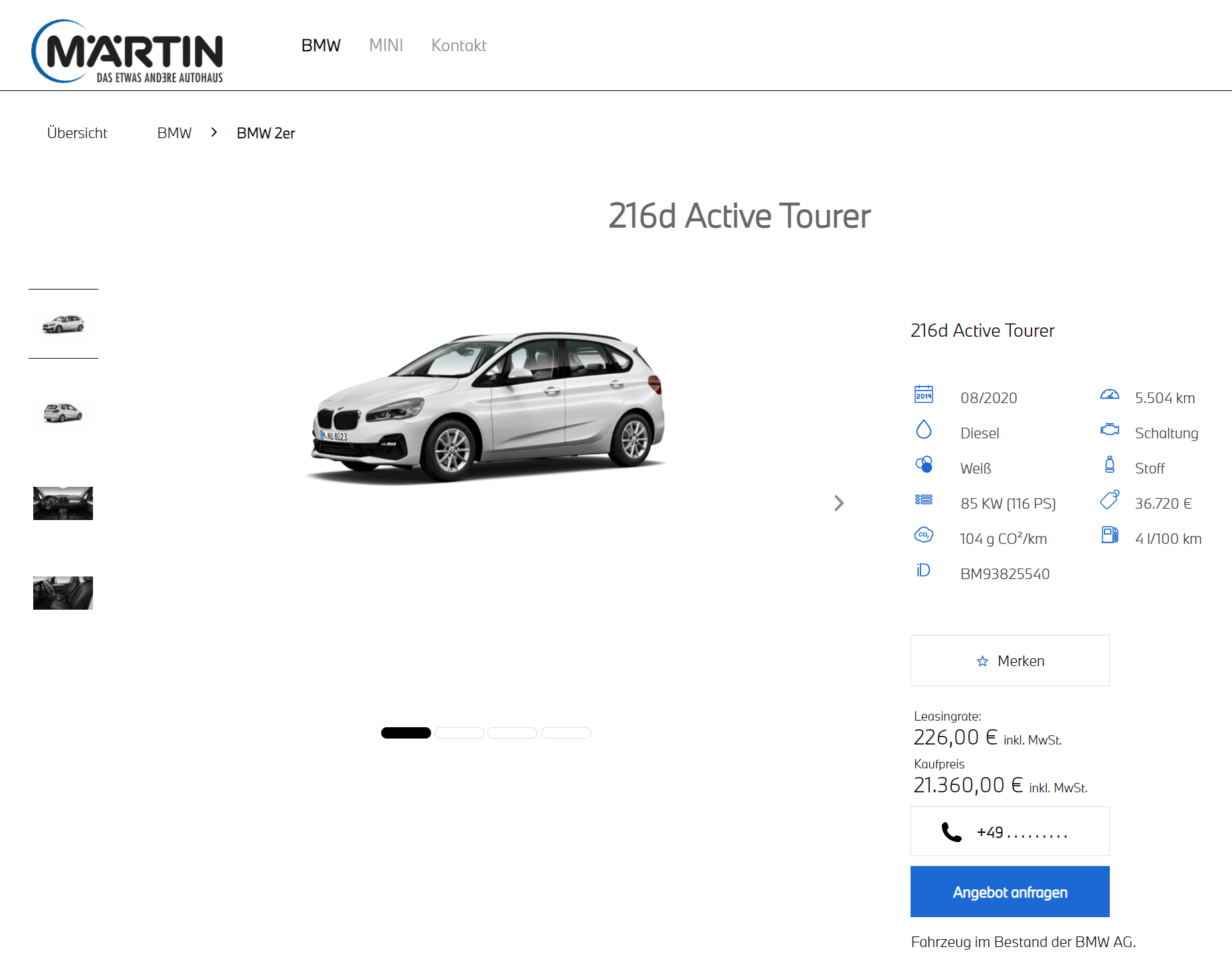The height and width of the screenshot is (963, 1232).
Task: Open the MINI navigation menu item
Action: [x=386, y=45]
